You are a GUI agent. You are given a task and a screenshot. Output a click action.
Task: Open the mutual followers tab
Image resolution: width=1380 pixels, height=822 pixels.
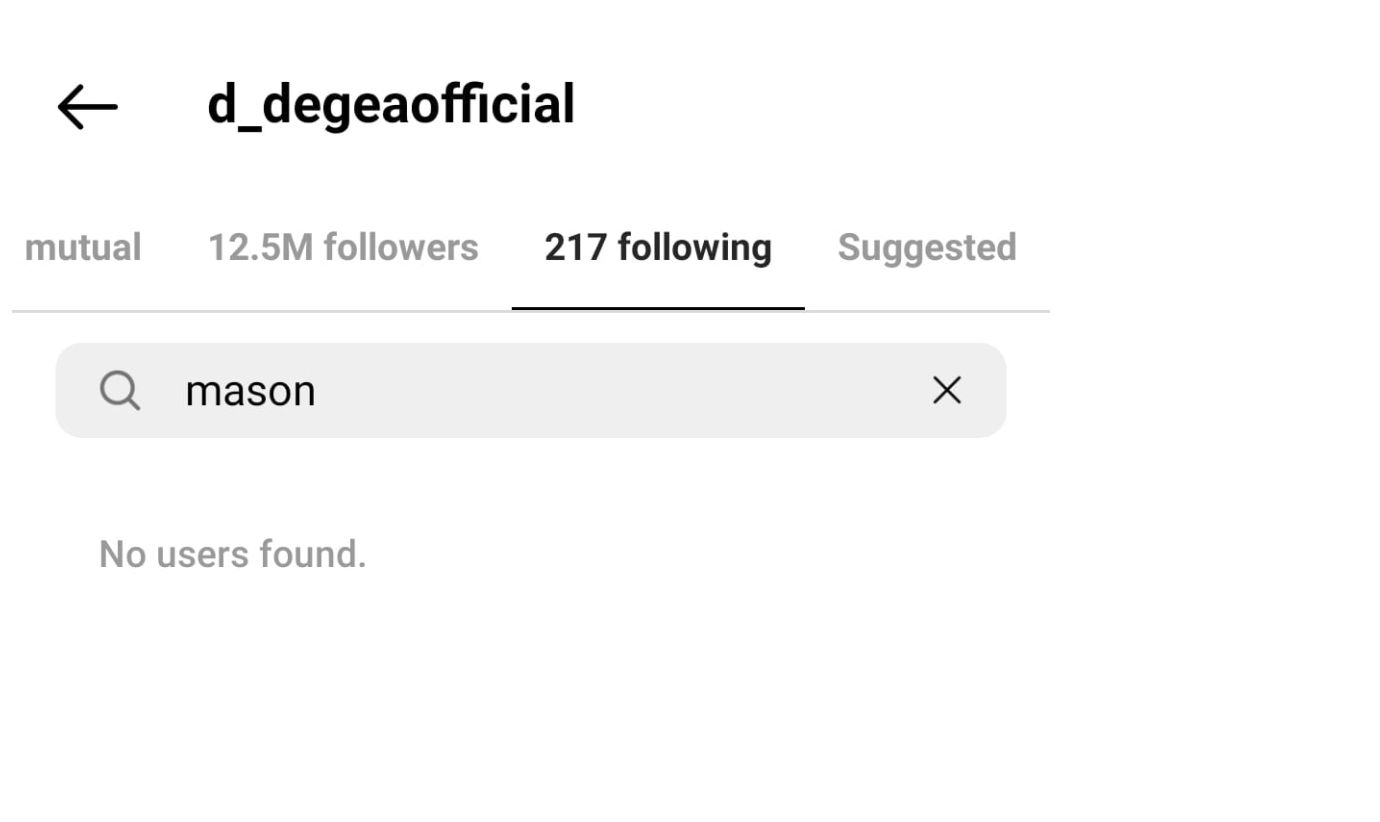82,247
